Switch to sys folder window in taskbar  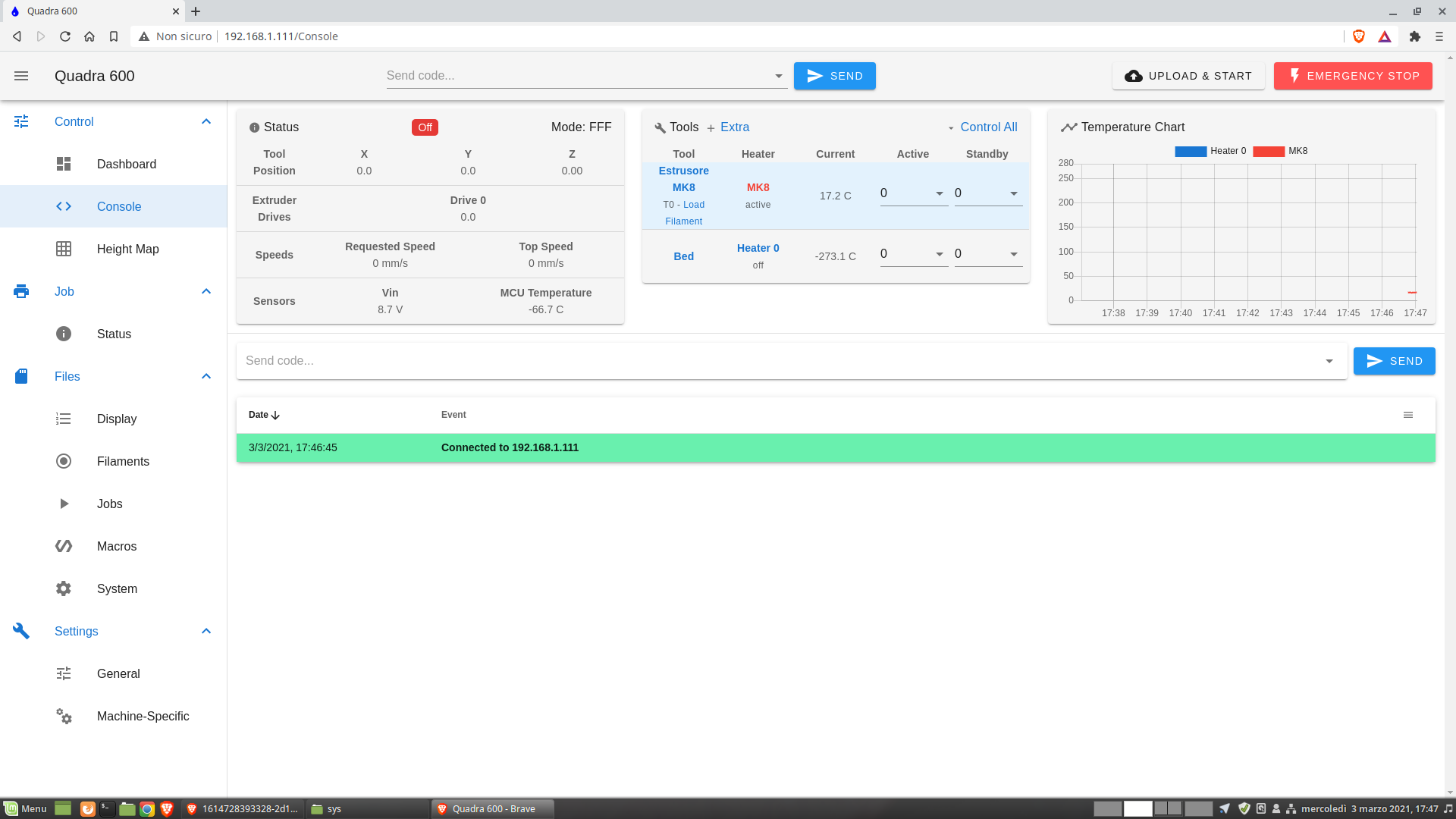click(x=367, y=809)
